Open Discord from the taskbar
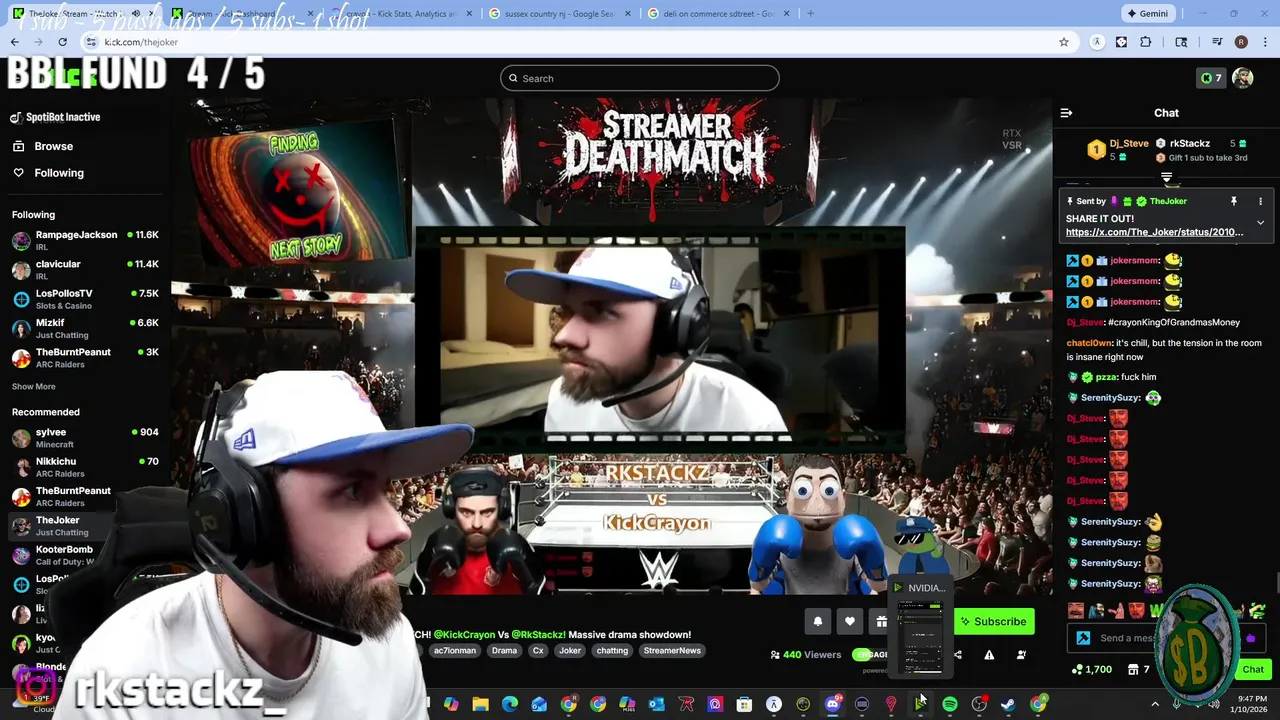The image size is (1280, 720). [x=832, y=704]
